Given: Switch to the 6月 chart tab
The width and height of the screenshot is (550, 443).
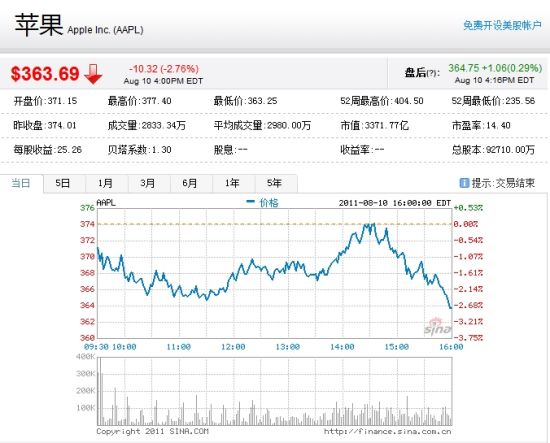Looking at the screenshot, I should coord(190,183).
